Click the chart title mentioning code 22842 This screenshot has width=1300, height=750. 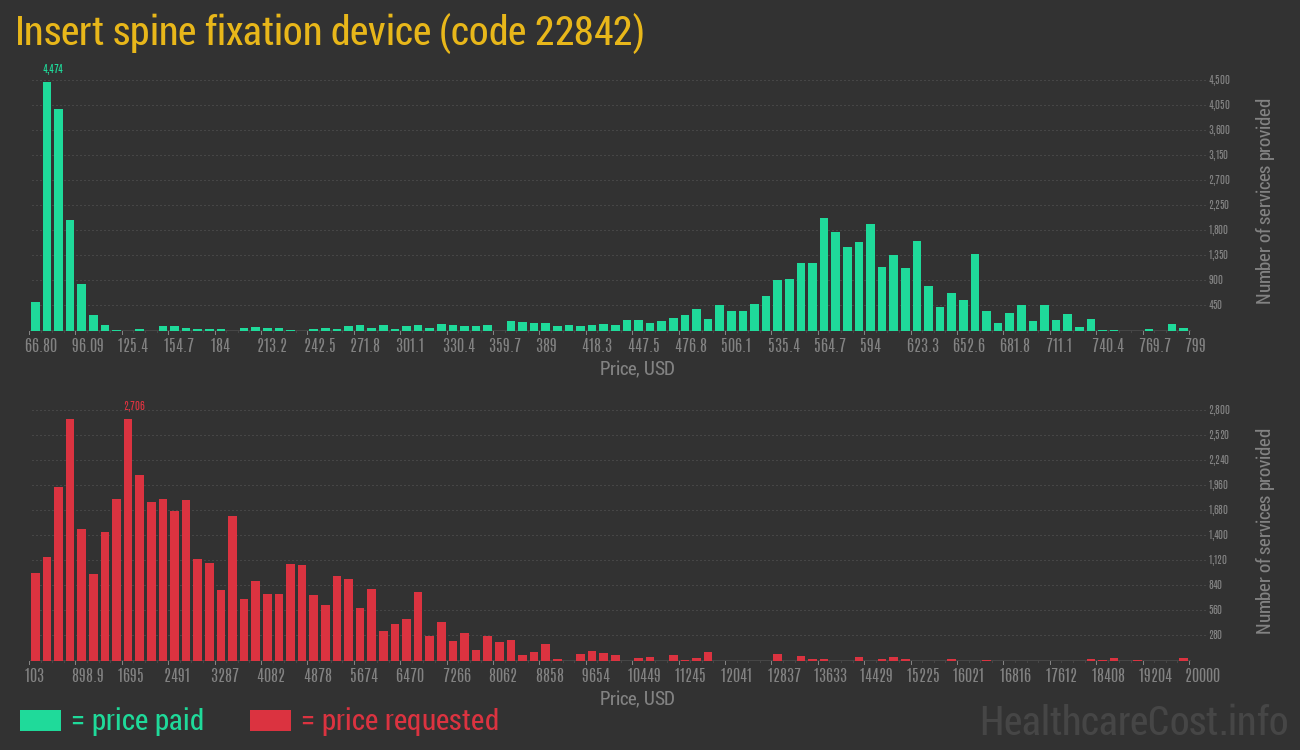329,32
